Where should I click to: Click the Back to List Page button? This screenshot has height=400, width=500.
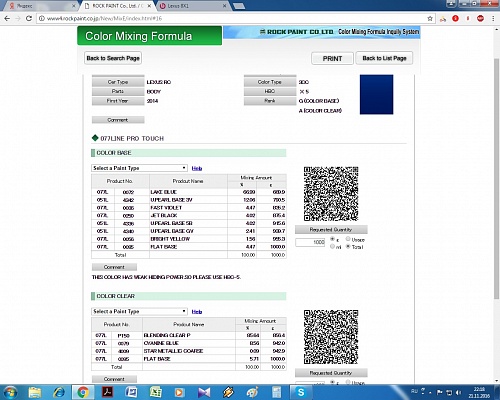click(x=384, y=58)
